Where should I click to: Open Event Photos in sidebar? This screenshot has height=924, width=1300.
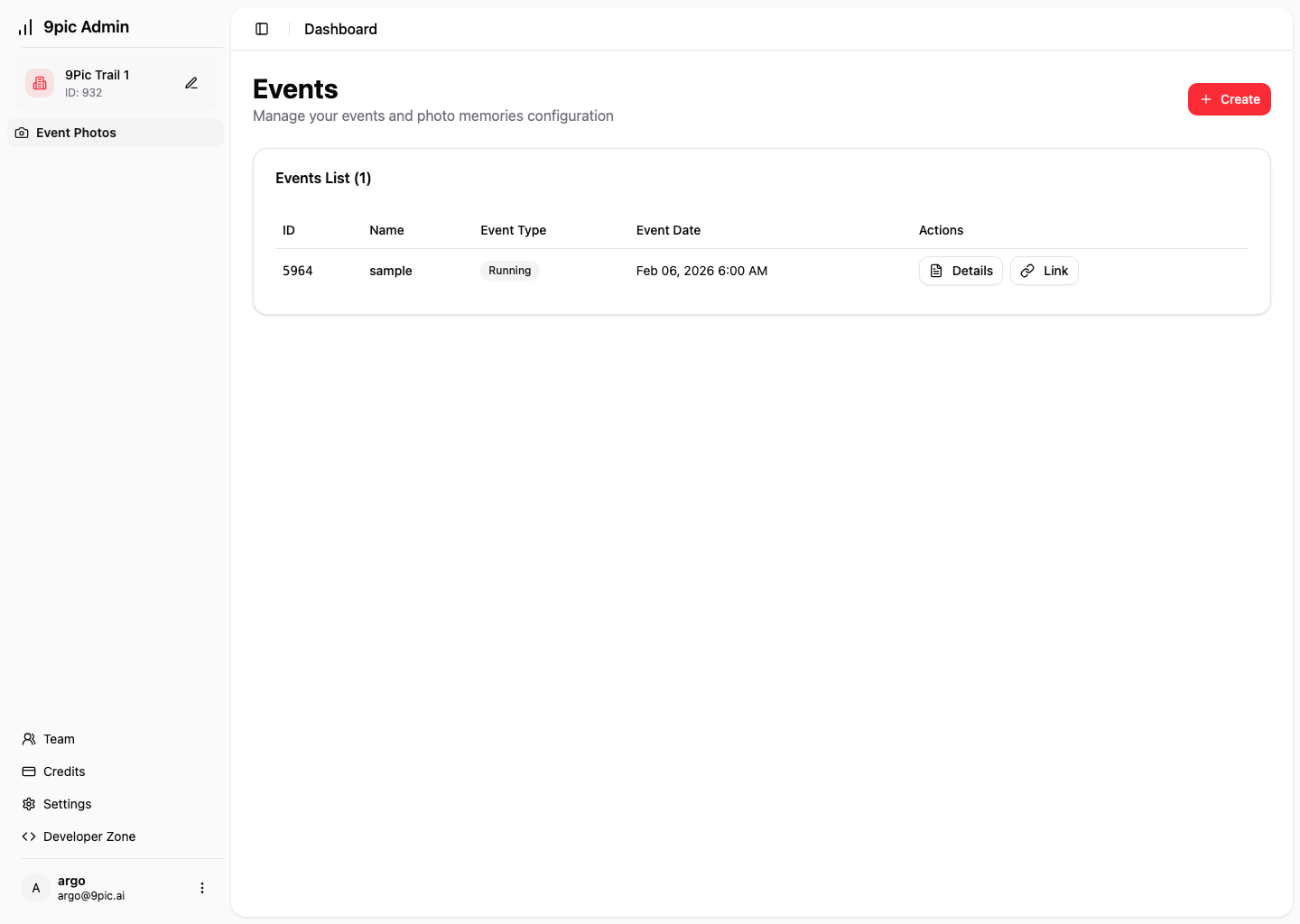point(76,133)
